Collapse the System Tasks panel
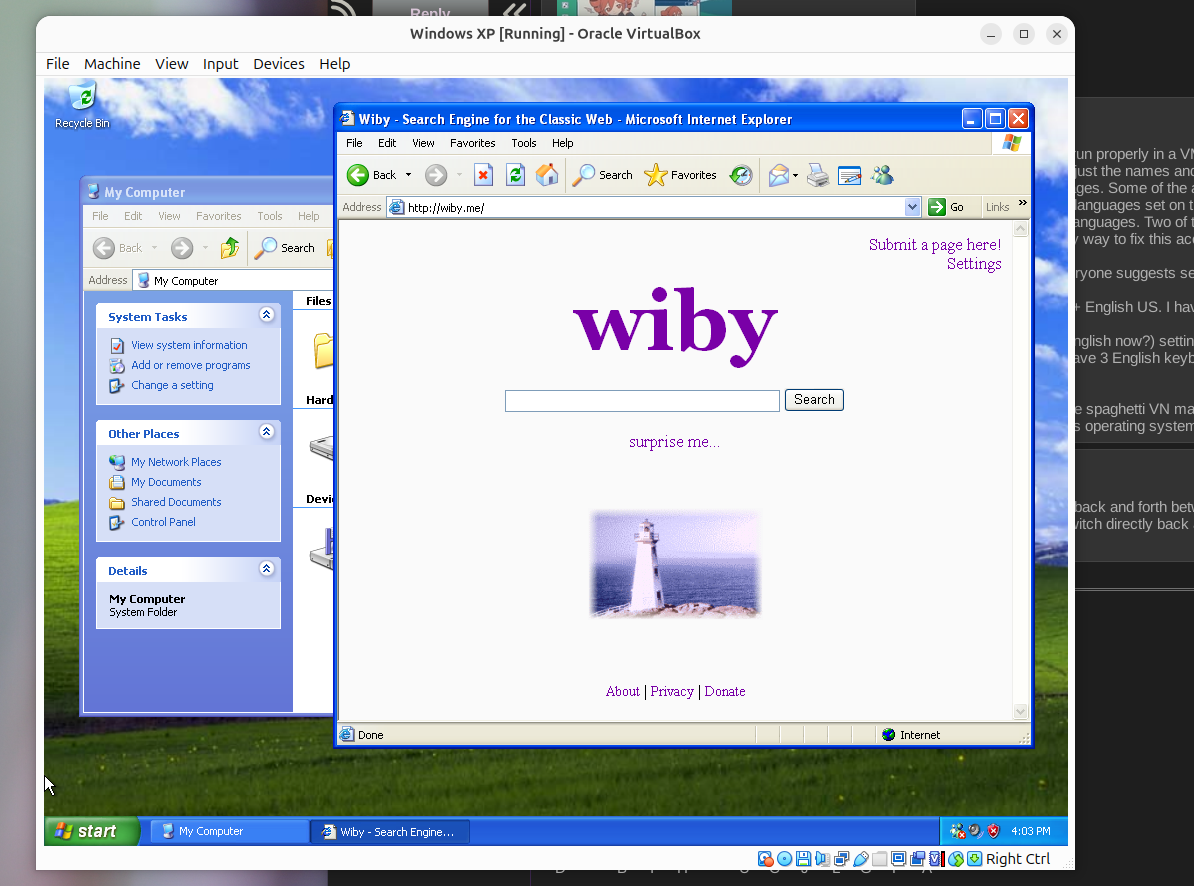 (266, 315)
